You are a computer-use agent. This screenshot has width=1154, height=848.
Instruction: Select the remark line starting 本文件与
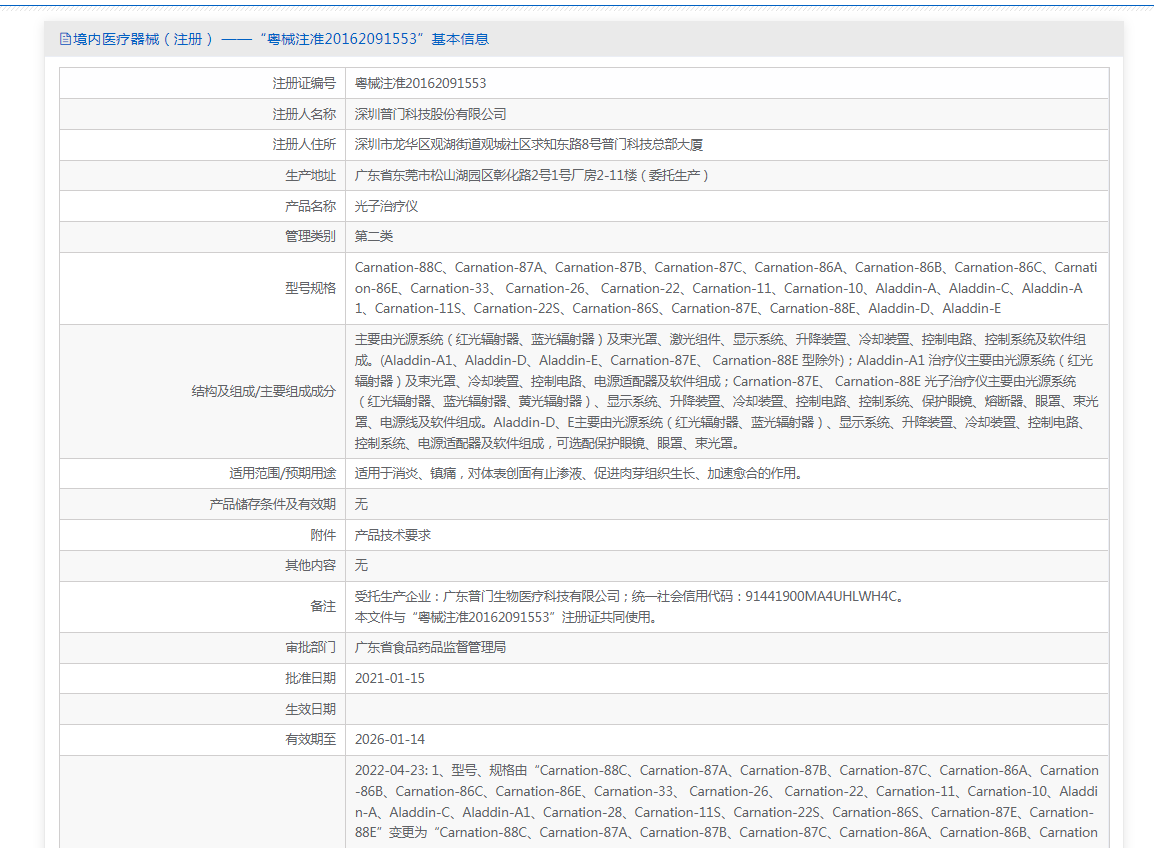click(506, 617)
